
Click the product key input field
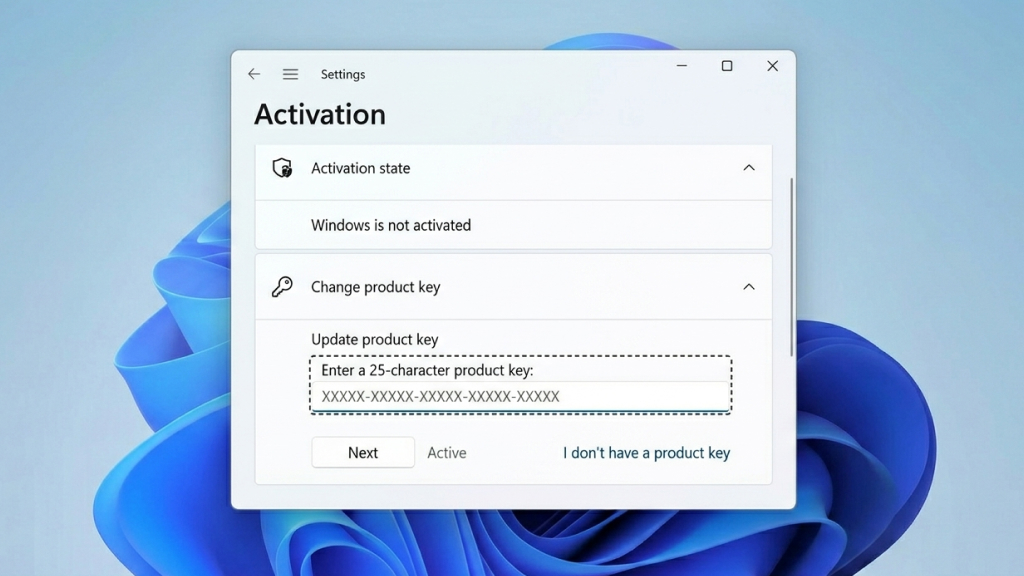[520, 396]
